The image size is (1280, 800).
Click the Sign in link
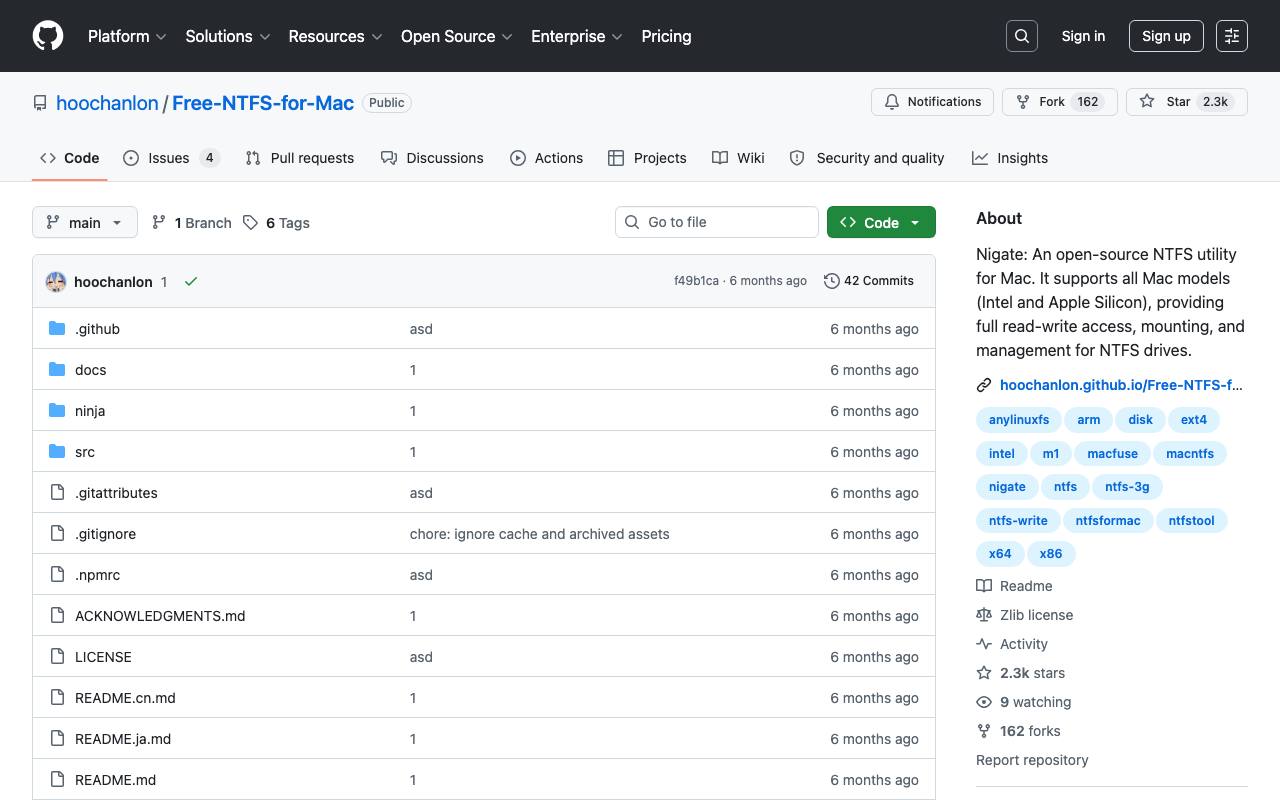(1083, 36)
